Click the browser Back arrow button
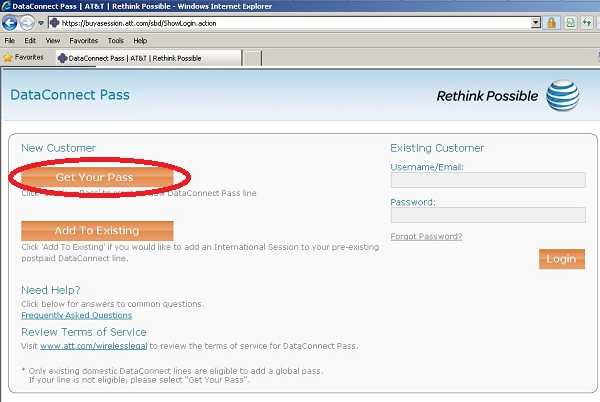 coord(9,23)
